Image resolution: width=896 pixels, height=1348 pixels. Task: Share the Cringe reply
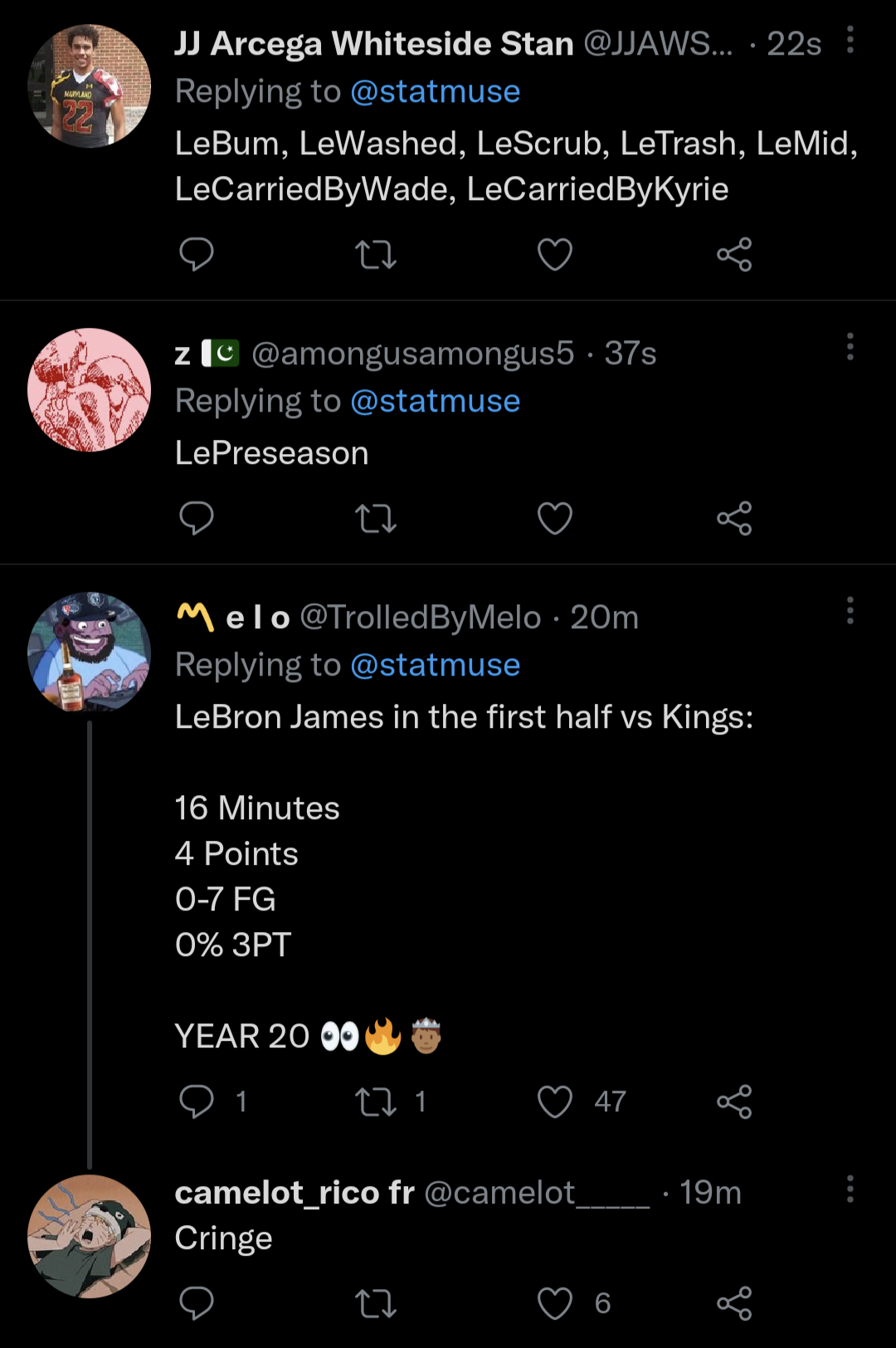pyautogui.click(x=734, y=1303)
